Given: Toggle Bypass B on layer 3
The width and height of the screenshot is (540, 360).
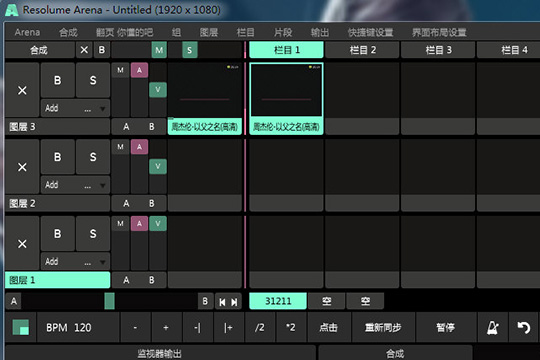Looking at the screenshot, I should (x=58, y=80).
